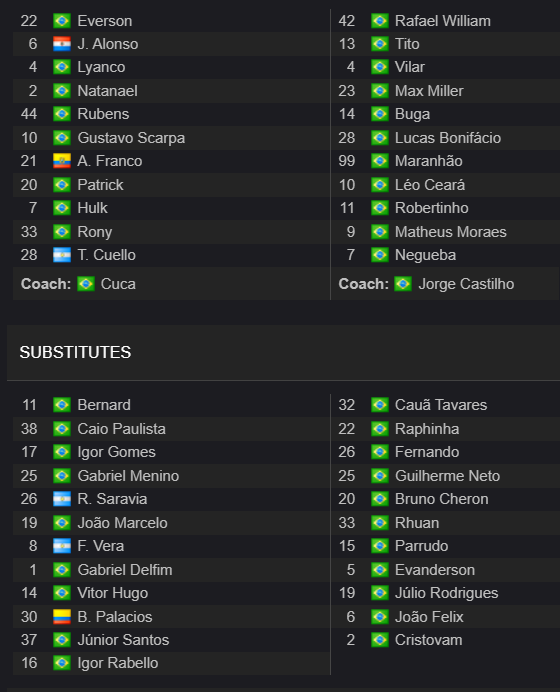Image resolution: width=560 pixels, height=692 pixels.
Task: Click the SUBSTITUTES section header
Action: click(x=75, y=353)
